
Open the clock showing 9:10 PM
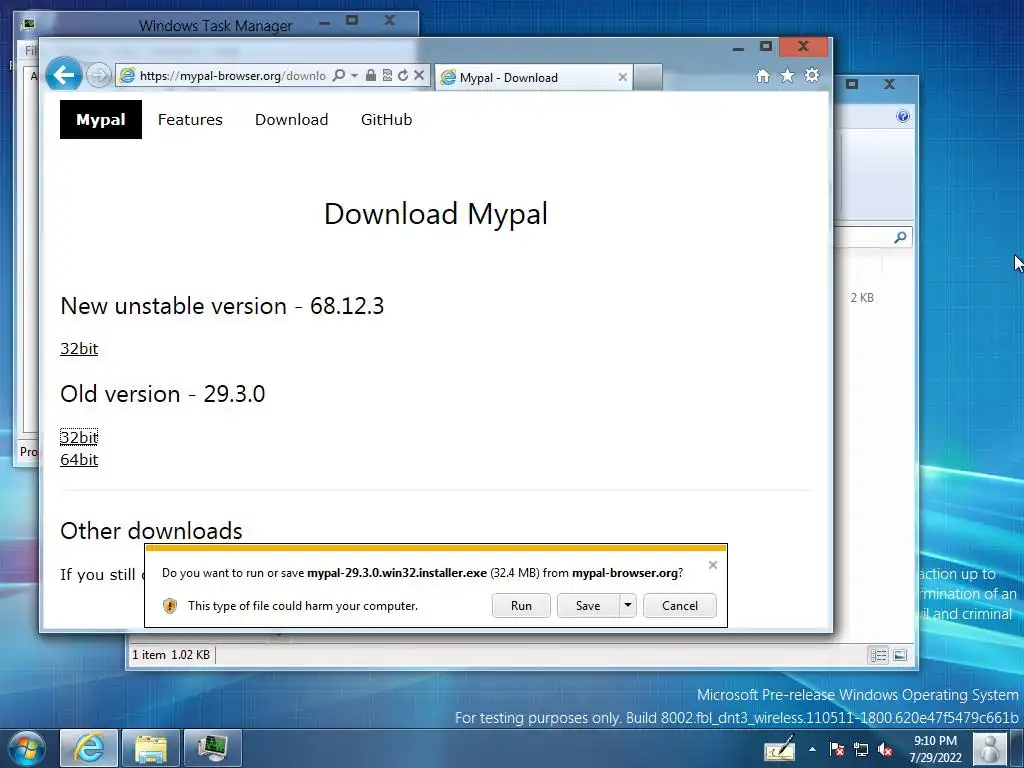pyautogui.click(x=935, y=749)
